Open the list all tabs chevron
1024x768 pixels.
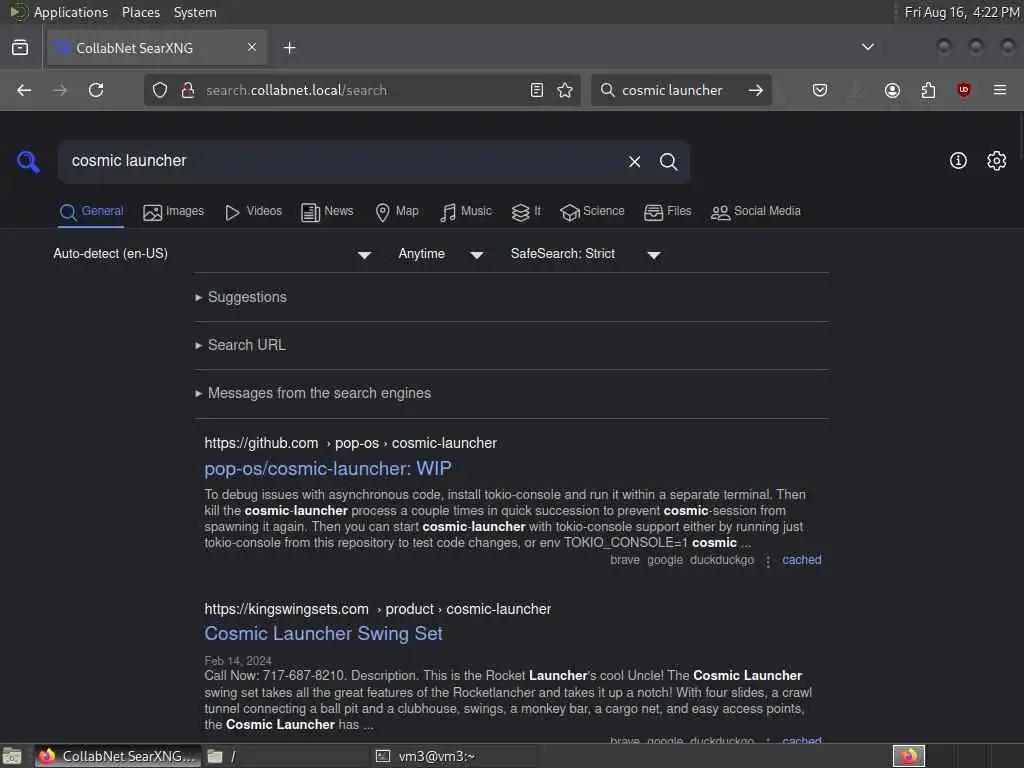tap(868, 47)
